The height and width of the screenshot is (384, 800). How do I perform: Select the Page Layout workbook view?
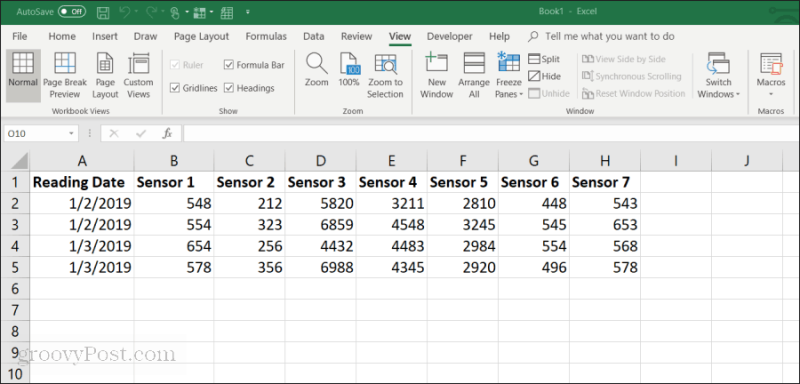click(x=105, y=75)
